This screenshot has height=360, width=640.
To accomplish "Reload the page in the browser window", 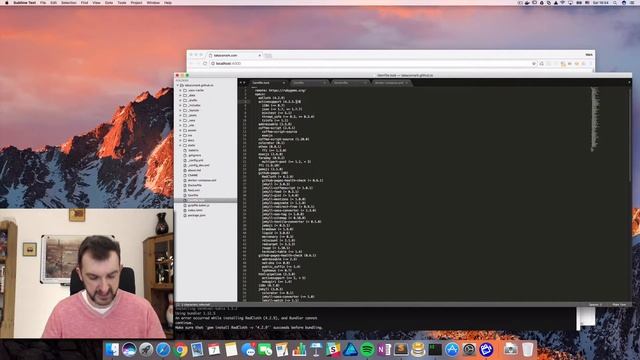I will point(205,64).
